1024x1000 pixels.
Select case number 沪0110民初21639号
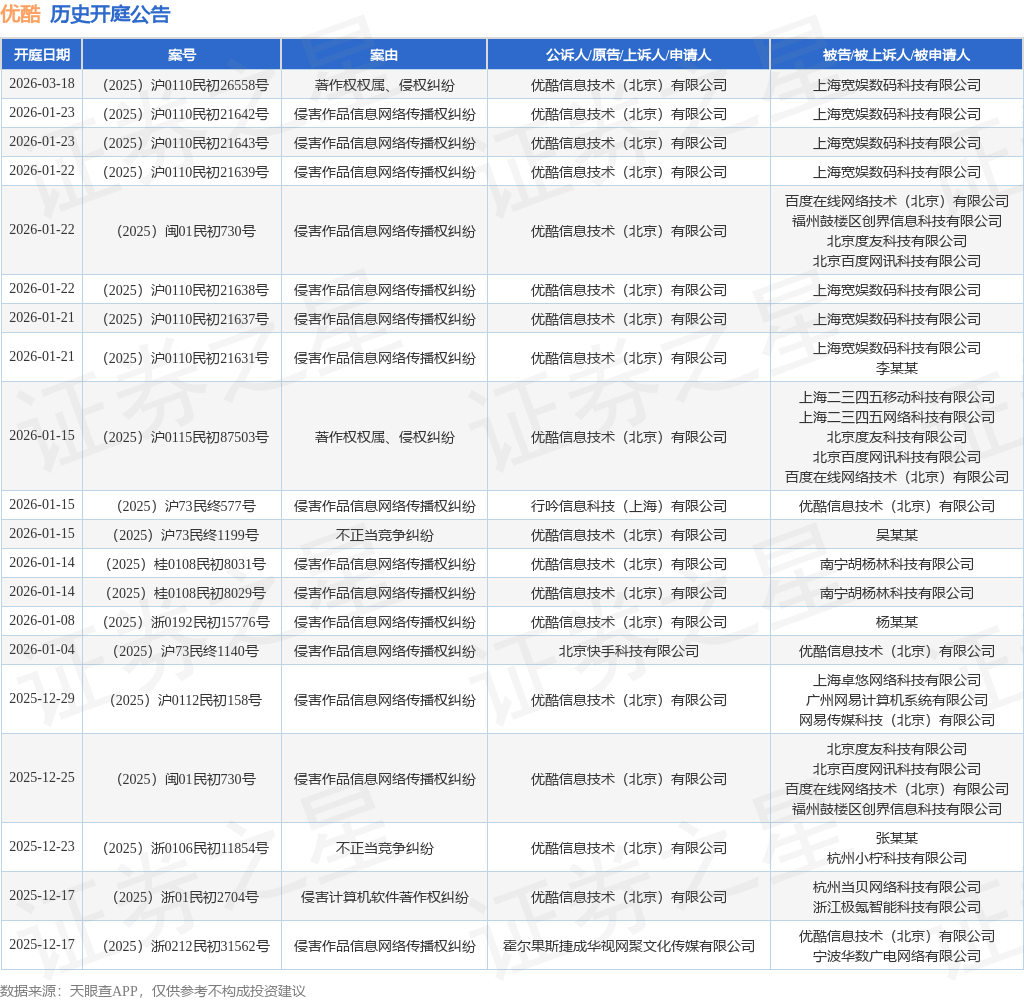185,172
